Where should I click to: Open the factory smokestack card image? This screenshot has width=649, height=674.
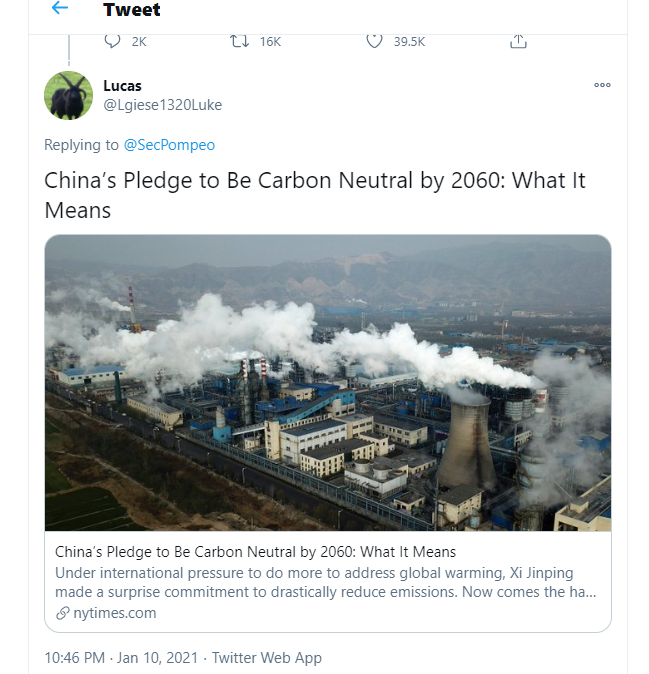328,383
